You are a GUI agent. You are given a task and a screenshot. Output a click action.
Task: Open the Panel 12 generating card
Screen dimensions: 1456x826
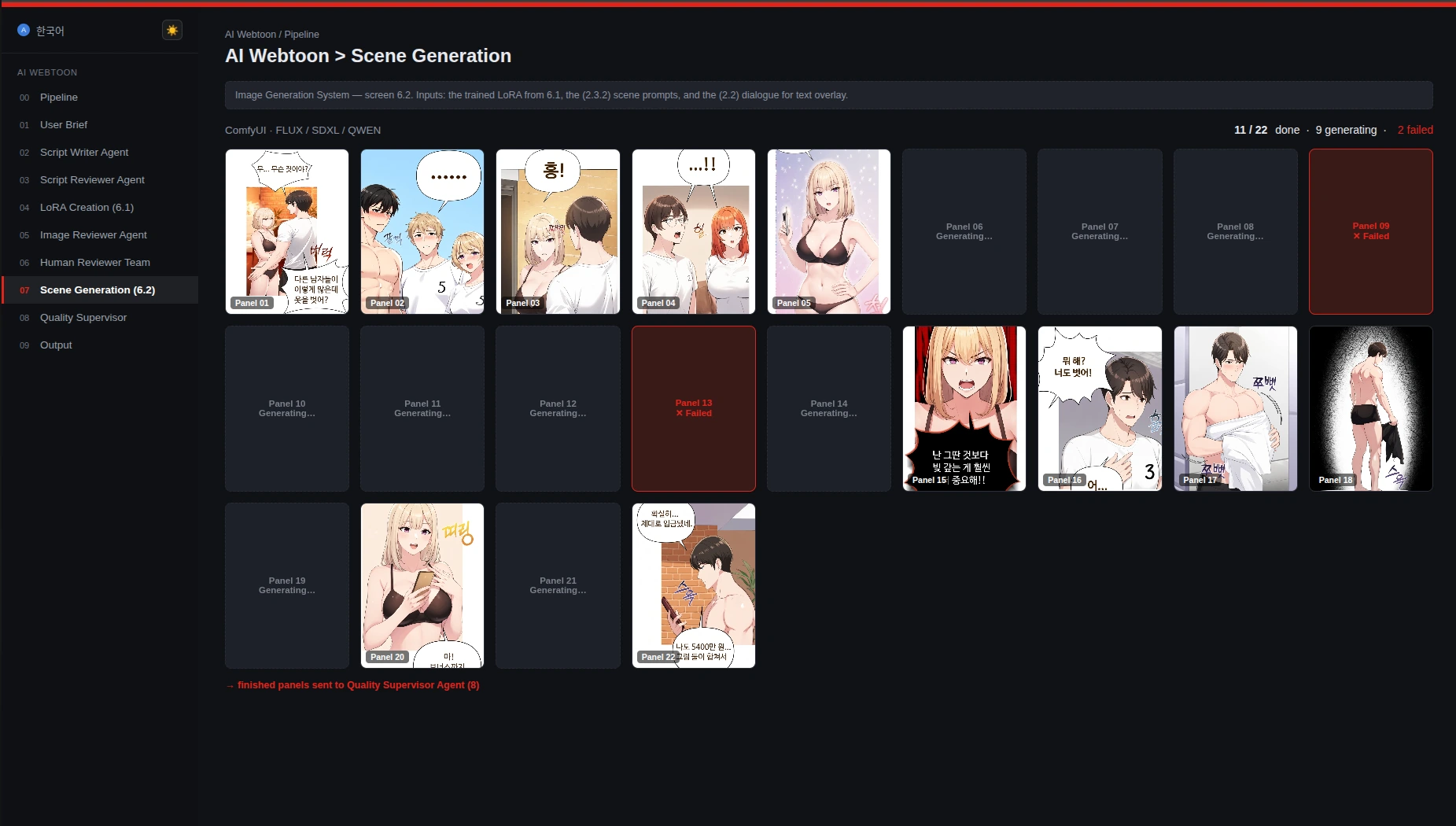coord(558,408)
